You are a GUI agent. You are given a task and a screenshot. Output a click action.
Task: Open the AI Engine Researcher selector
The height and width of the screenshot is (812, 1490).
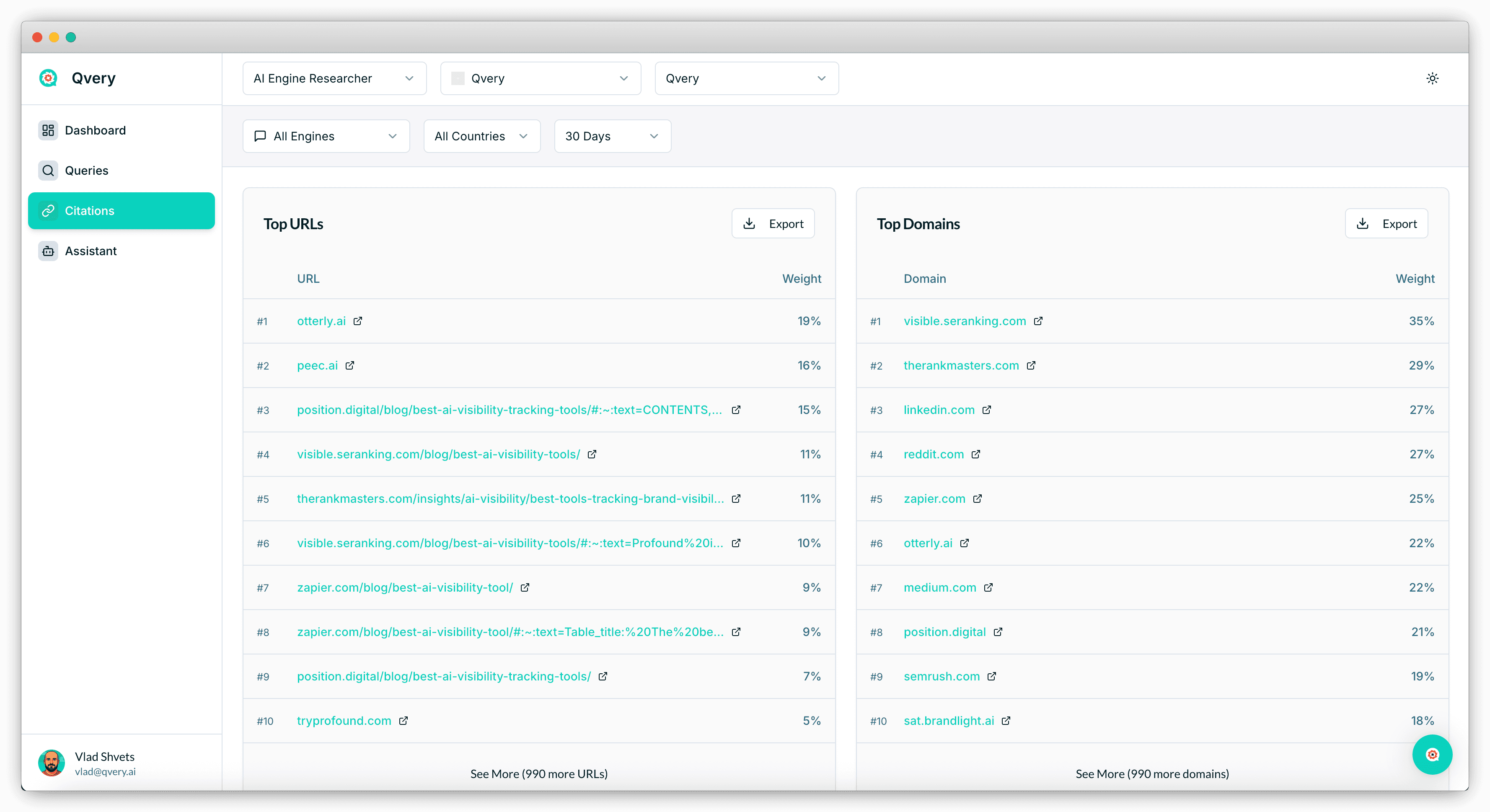pos(334,78)
